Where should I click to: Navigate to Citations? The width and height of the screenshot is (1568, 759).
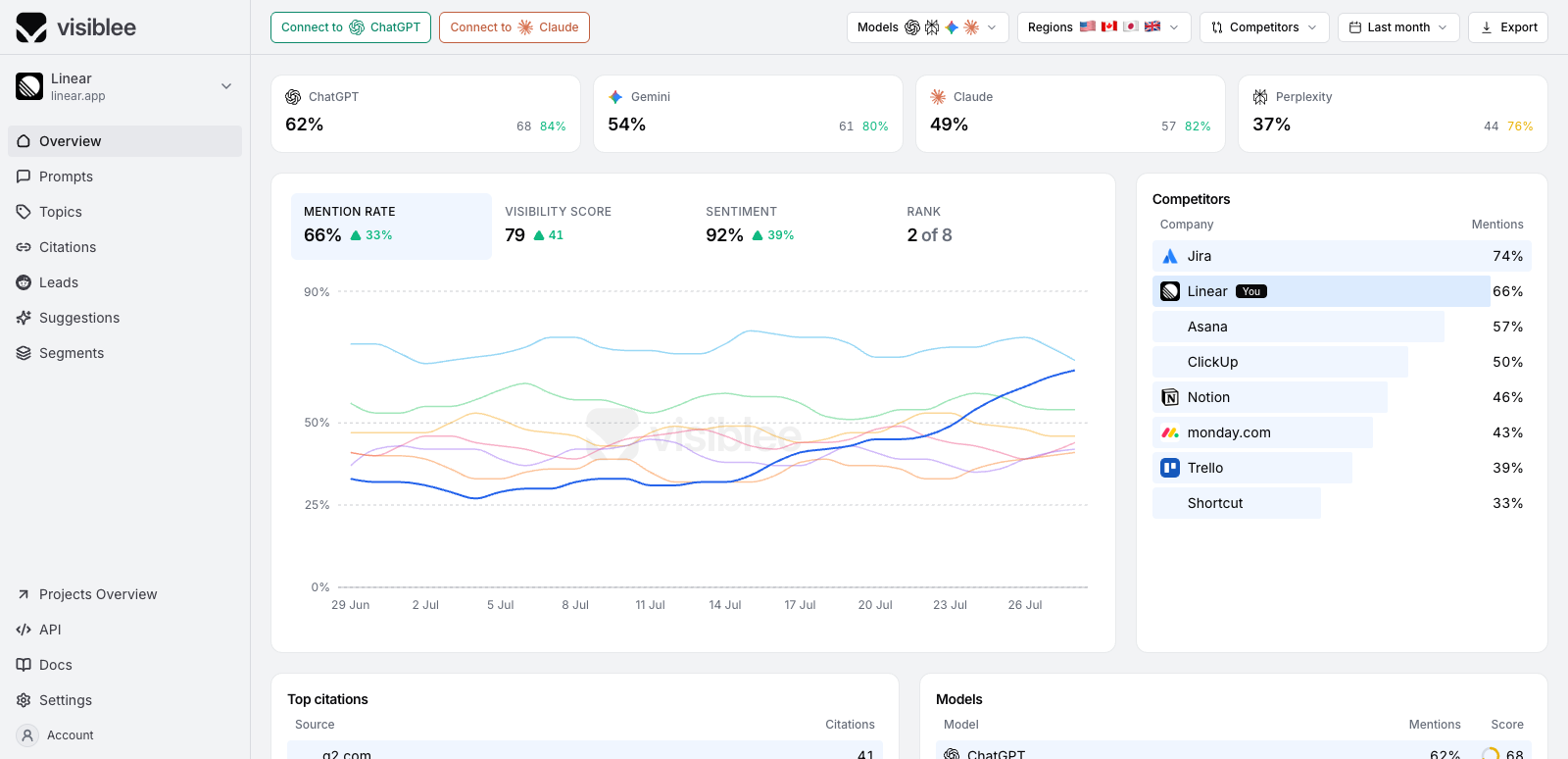(124, 247)
